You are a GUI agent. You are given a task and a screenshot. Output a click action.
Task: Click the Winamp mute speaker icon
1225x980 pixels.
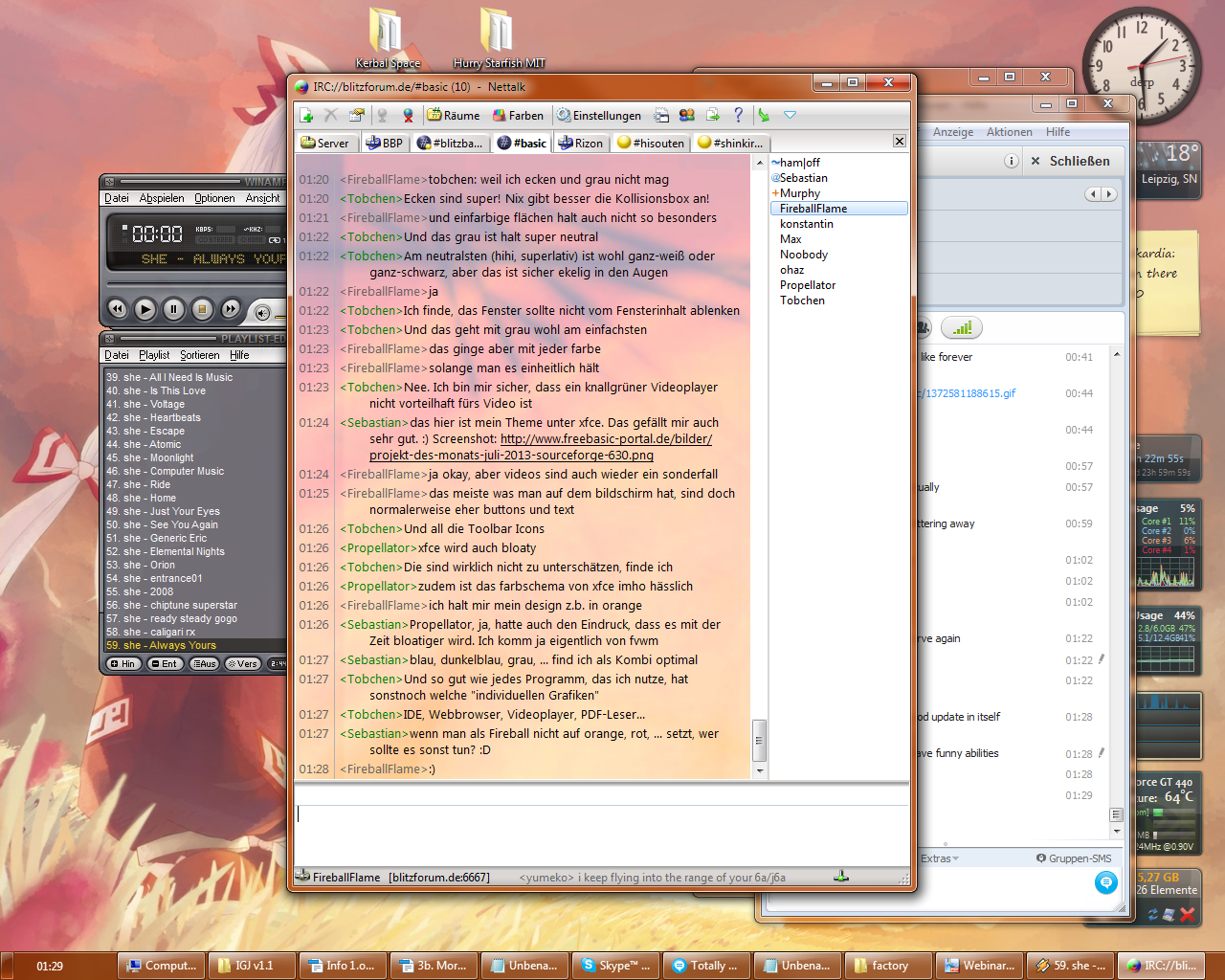click(262, 312)
